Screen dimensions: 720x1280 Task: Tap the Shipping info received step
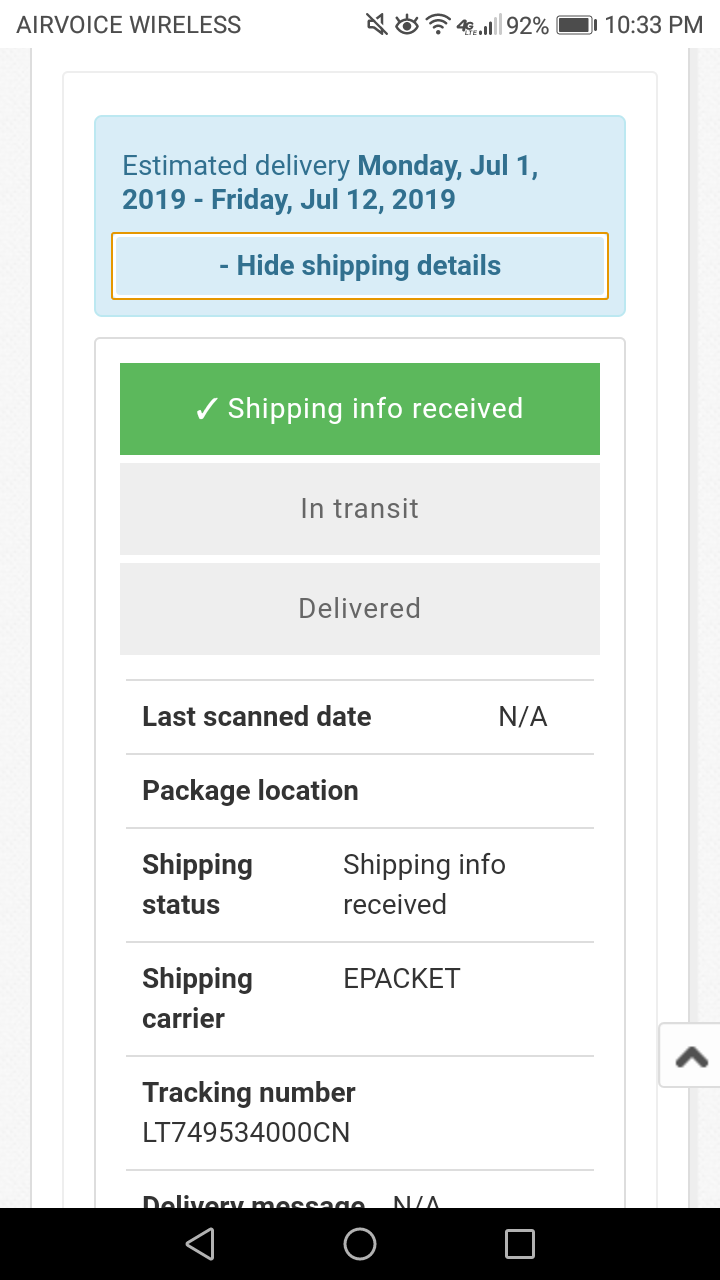pos(360,409)
